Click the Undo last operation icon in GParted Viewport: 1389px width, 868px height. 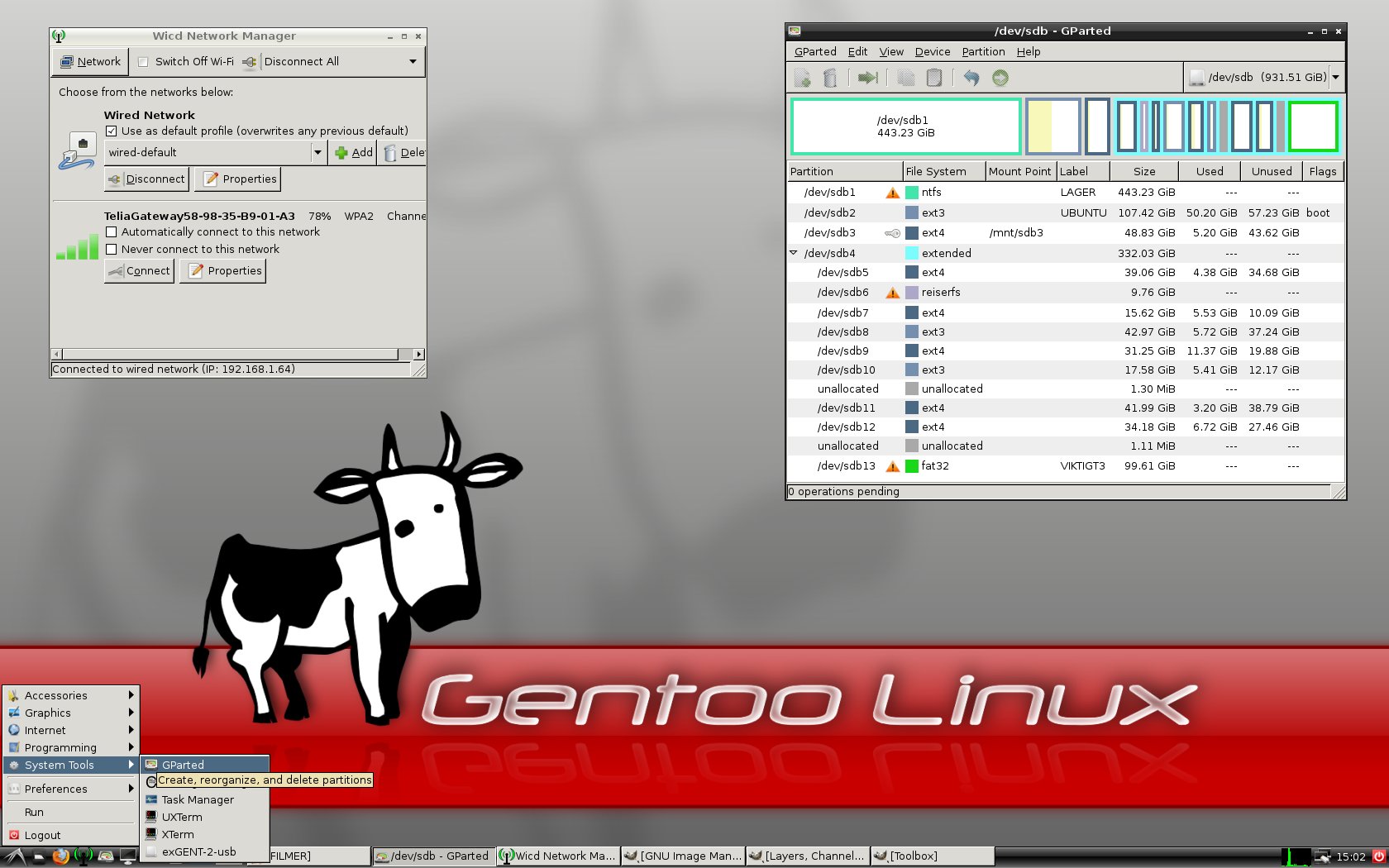pyautogui.click(x=971, y=78)
